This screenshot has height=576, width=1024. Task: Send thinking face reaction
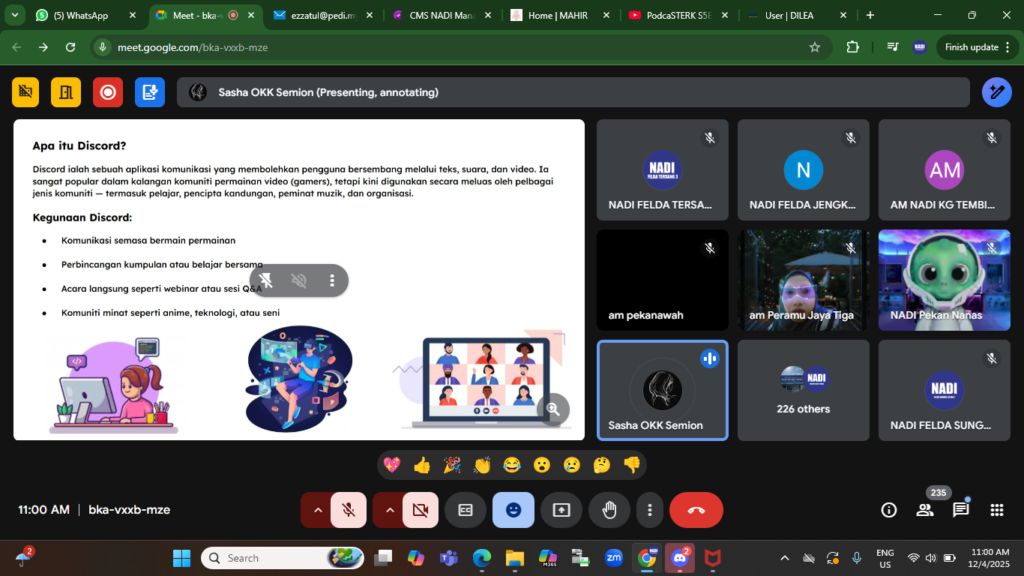601,465
